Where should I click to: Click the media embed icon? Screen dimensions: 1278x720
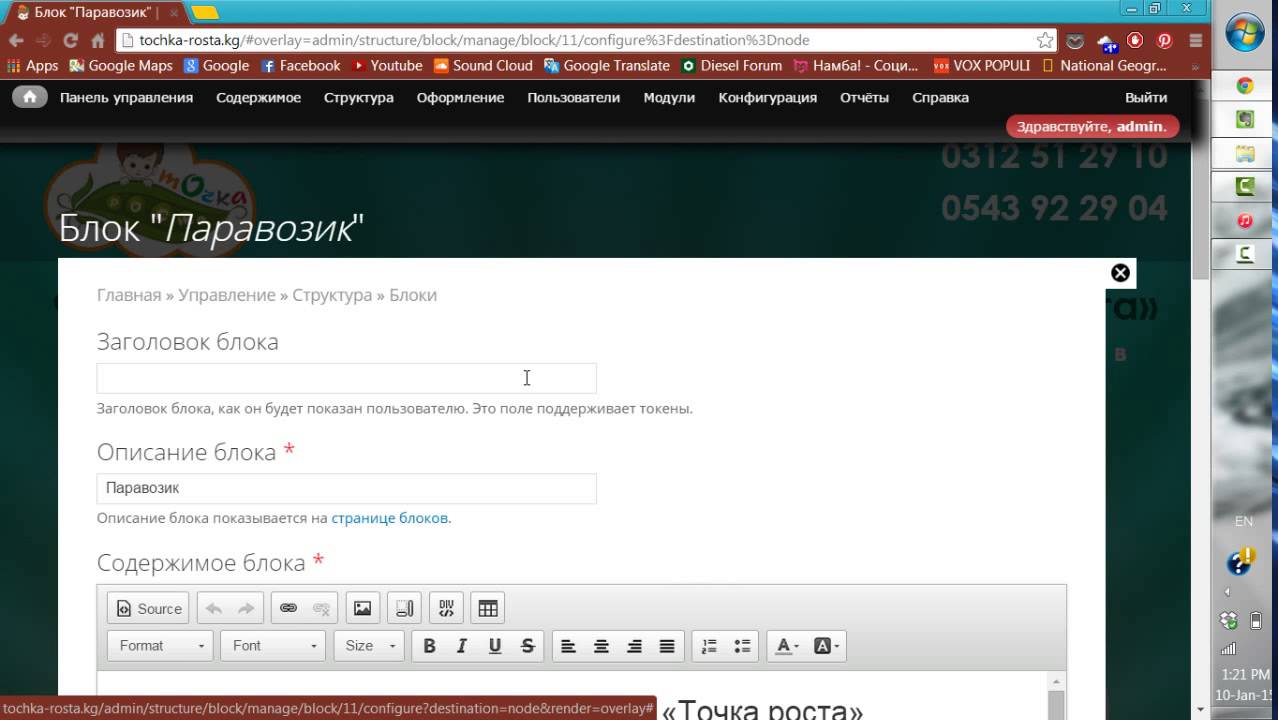pyautogui.click(x=404, y=608)
